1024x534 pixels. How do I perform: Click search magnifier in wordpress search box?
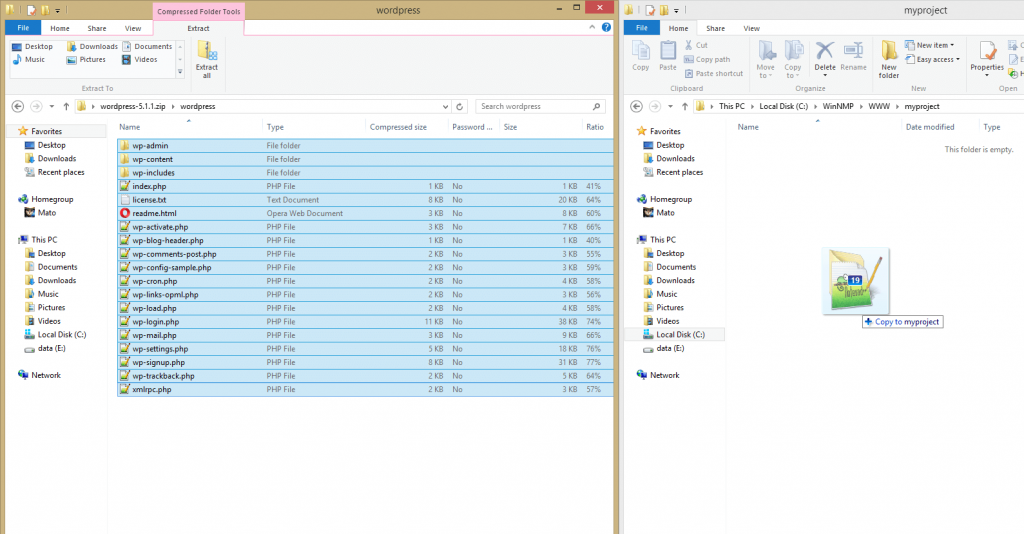click(x=596, y=106)
